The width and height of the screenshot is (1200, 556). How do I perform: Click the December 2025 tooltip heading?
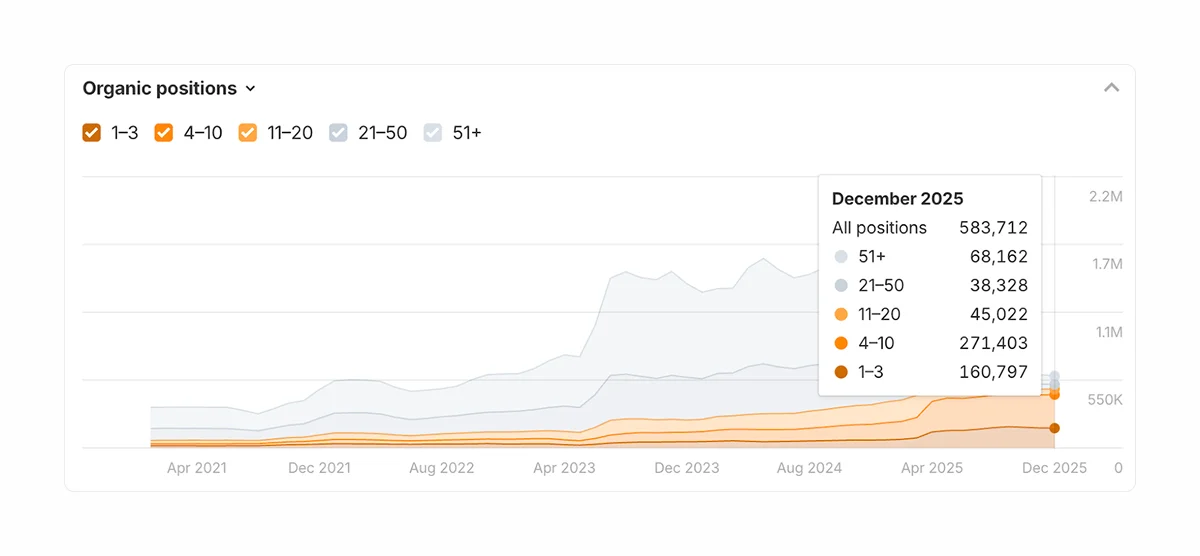(x=897, y=198)
